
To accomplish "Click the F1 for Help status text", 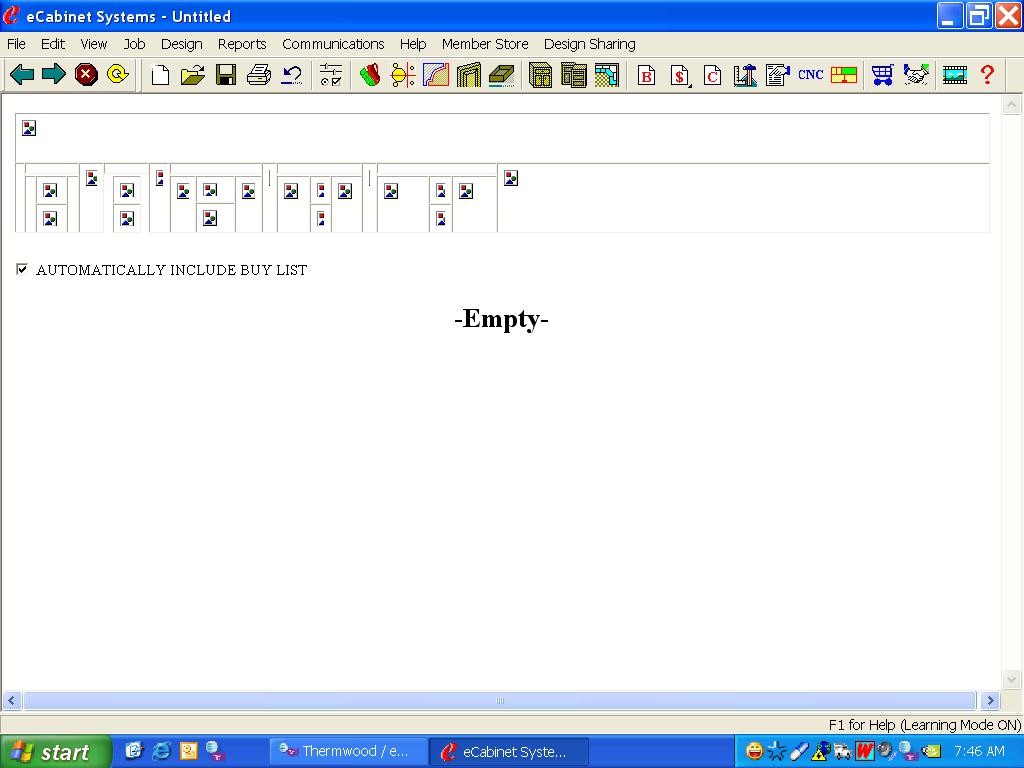I will coord(924,725).
